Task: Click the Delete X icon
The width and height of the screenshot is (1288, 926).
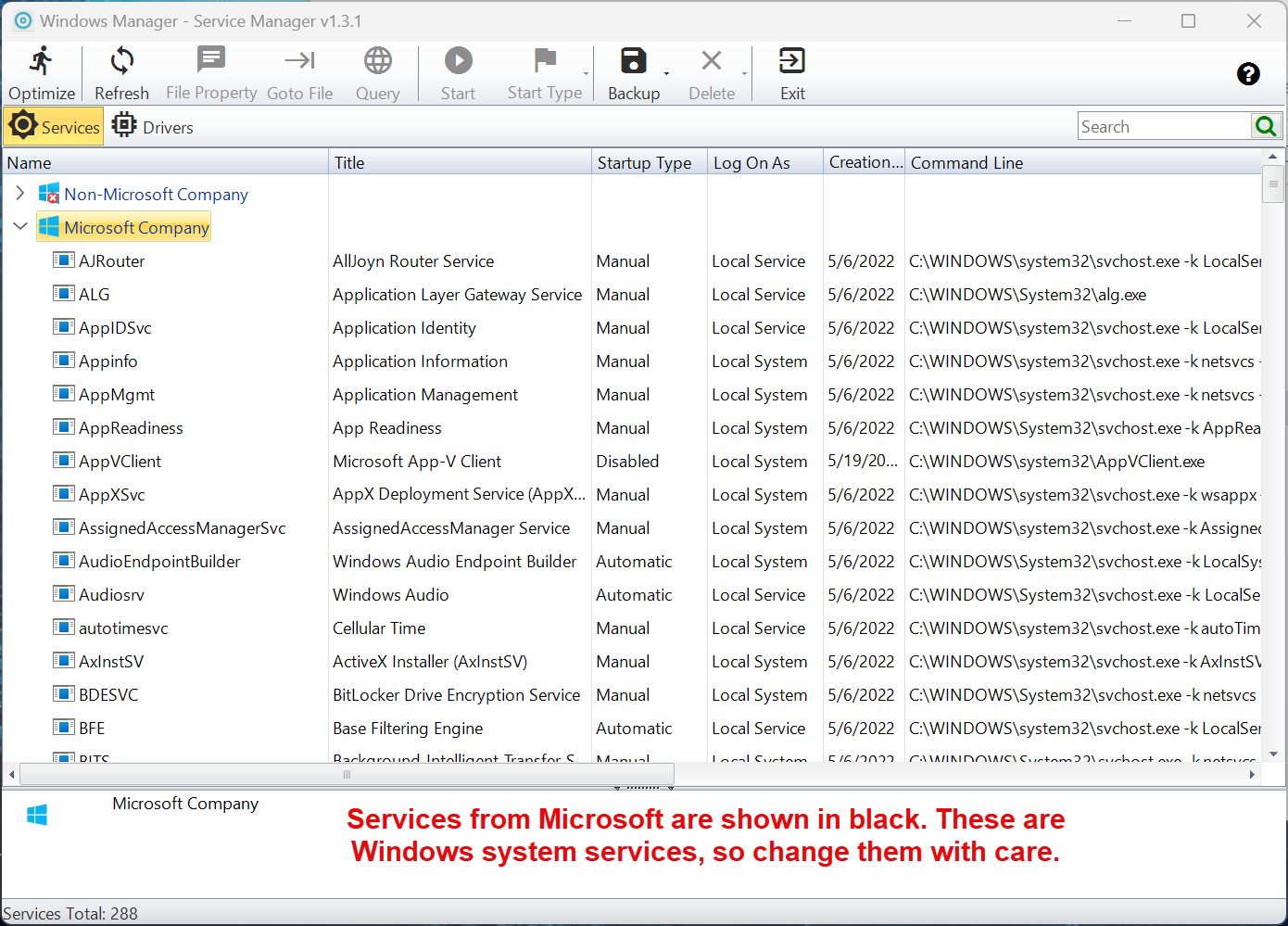Action: click(712, 61)
